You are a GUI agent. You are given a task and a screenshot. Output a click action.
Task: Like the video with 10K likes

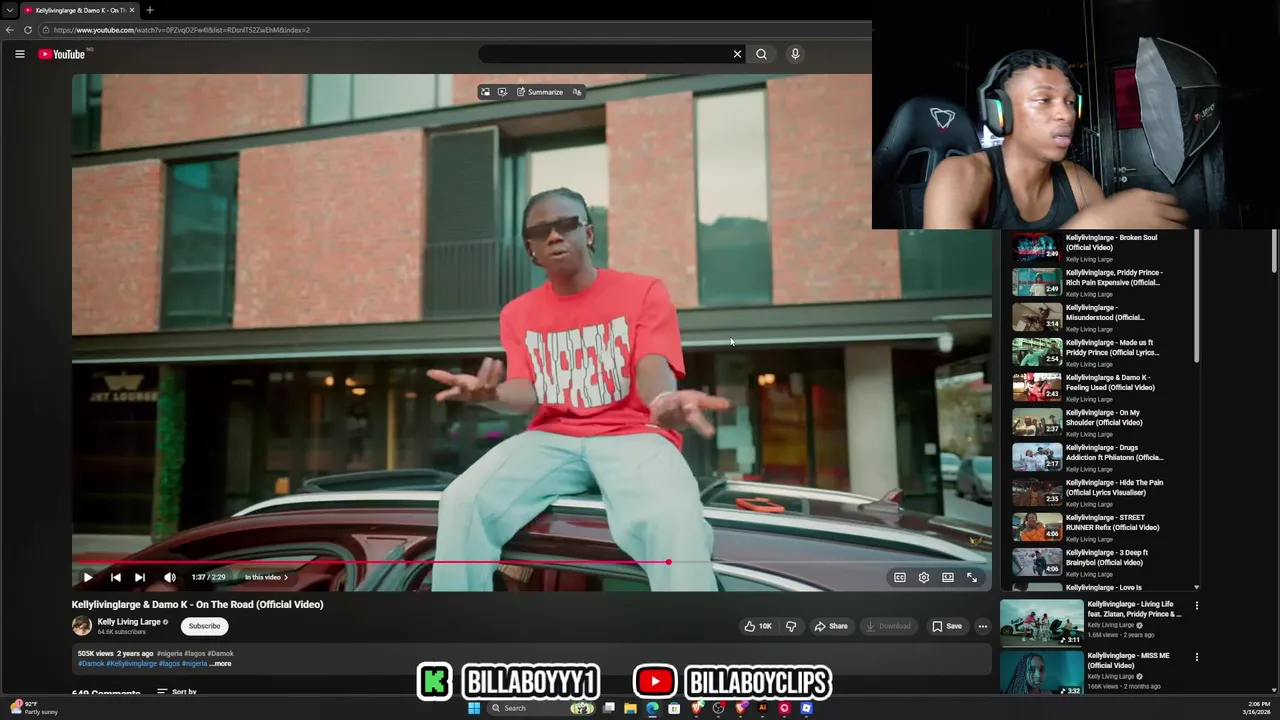(x=758, y=626)
